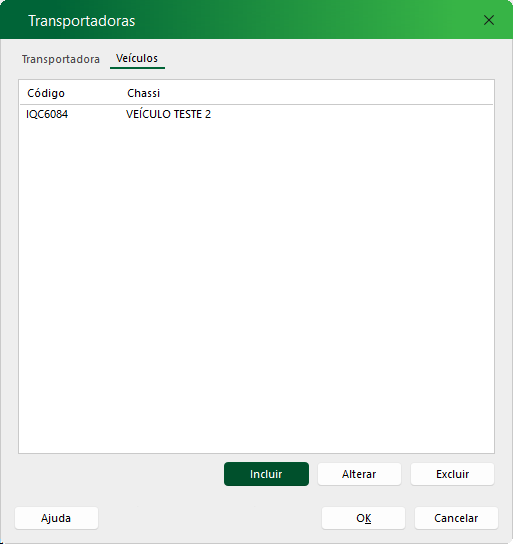
Task: Click the VEÍCULO TESTE 2 chassis cell
Action: coord(168,114)
